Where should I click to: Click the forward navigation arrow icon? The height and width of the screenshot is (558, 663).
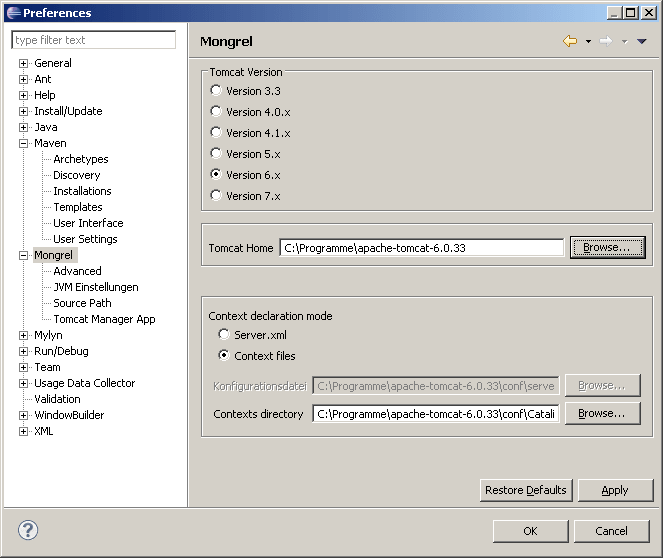606,41
